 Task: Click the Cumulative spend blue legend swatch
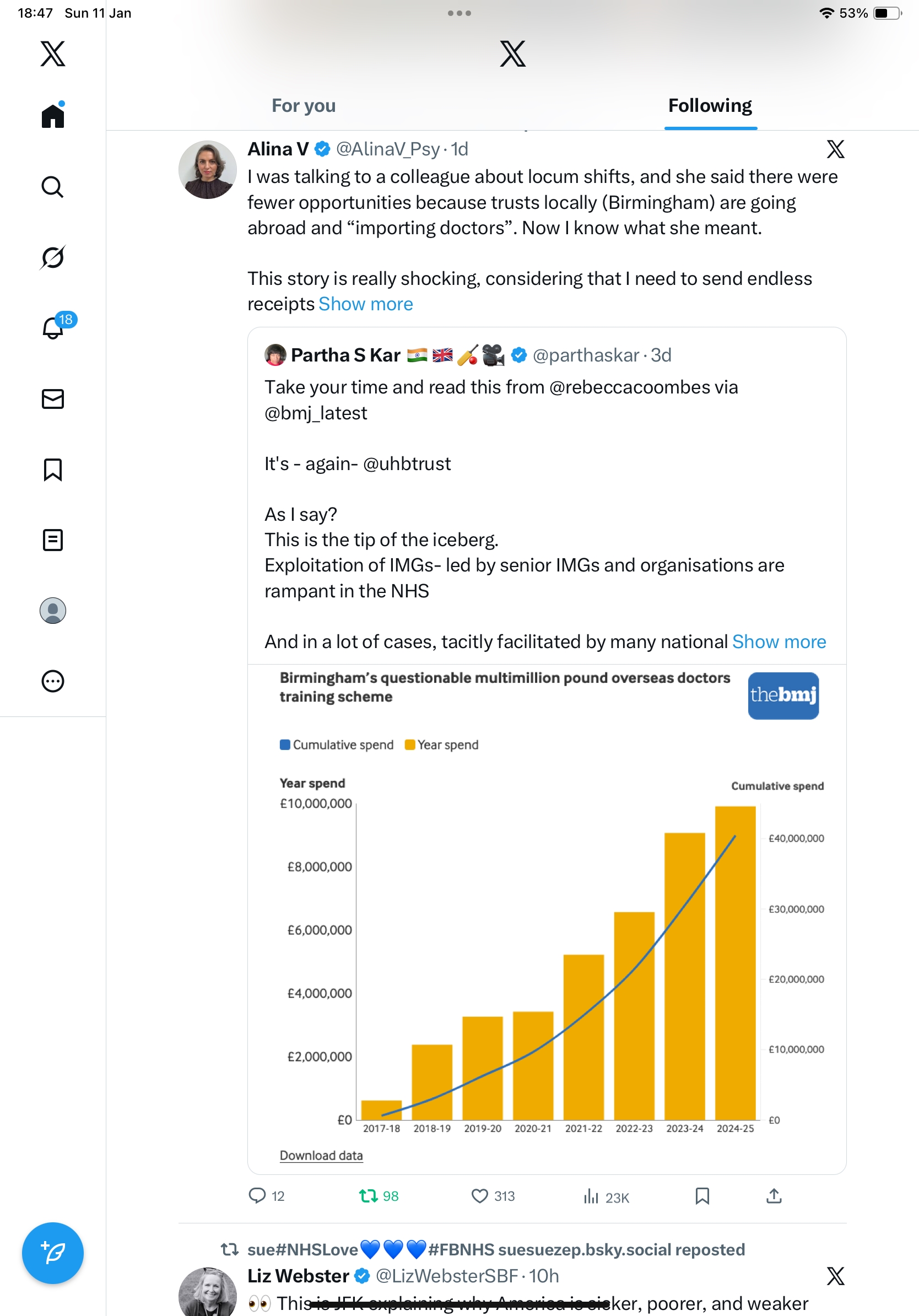tap(285, 745)
